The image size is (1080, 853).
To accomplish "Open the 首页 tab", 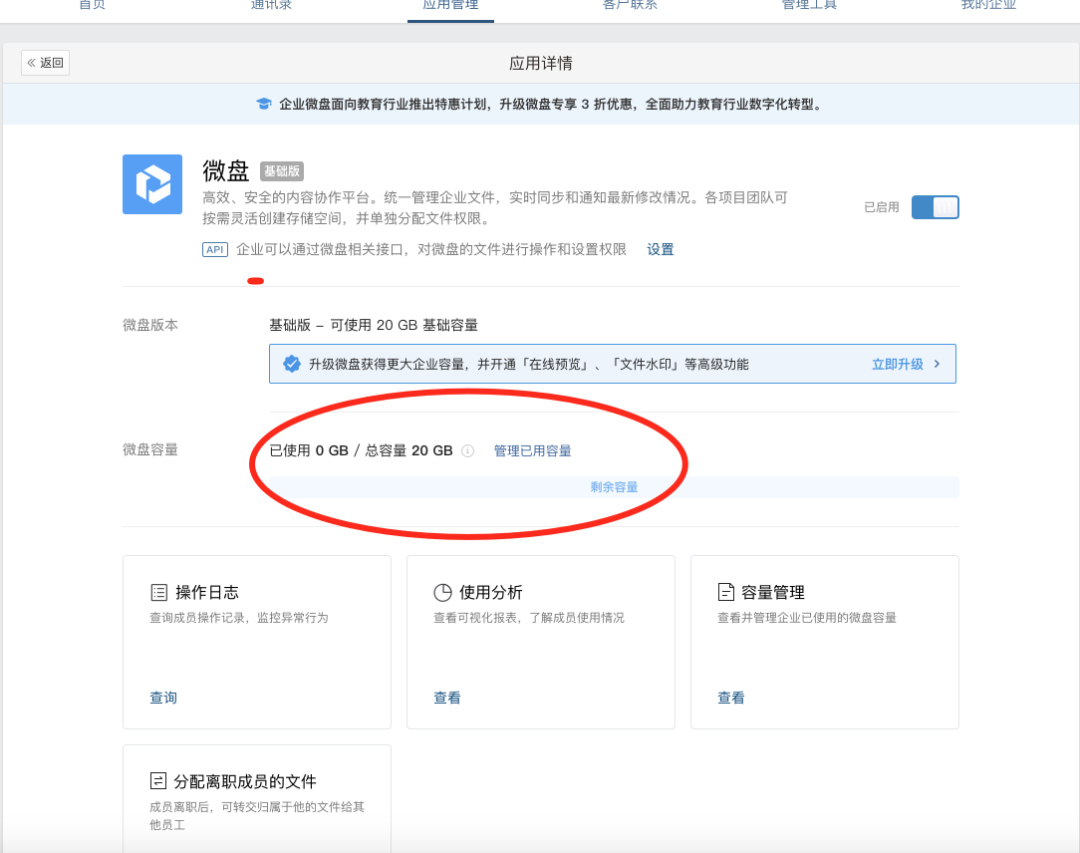I will (92, 4).
